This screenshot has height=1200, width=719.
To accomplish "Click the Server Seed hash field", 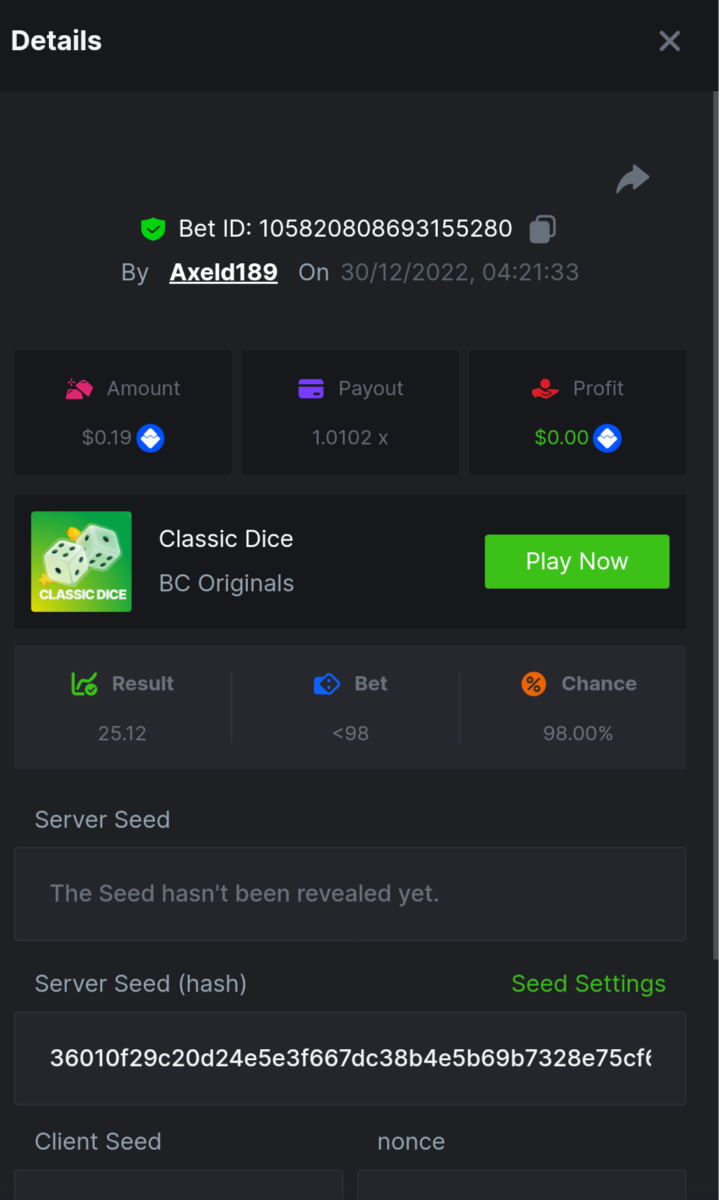I will (x=350, y=1058).
